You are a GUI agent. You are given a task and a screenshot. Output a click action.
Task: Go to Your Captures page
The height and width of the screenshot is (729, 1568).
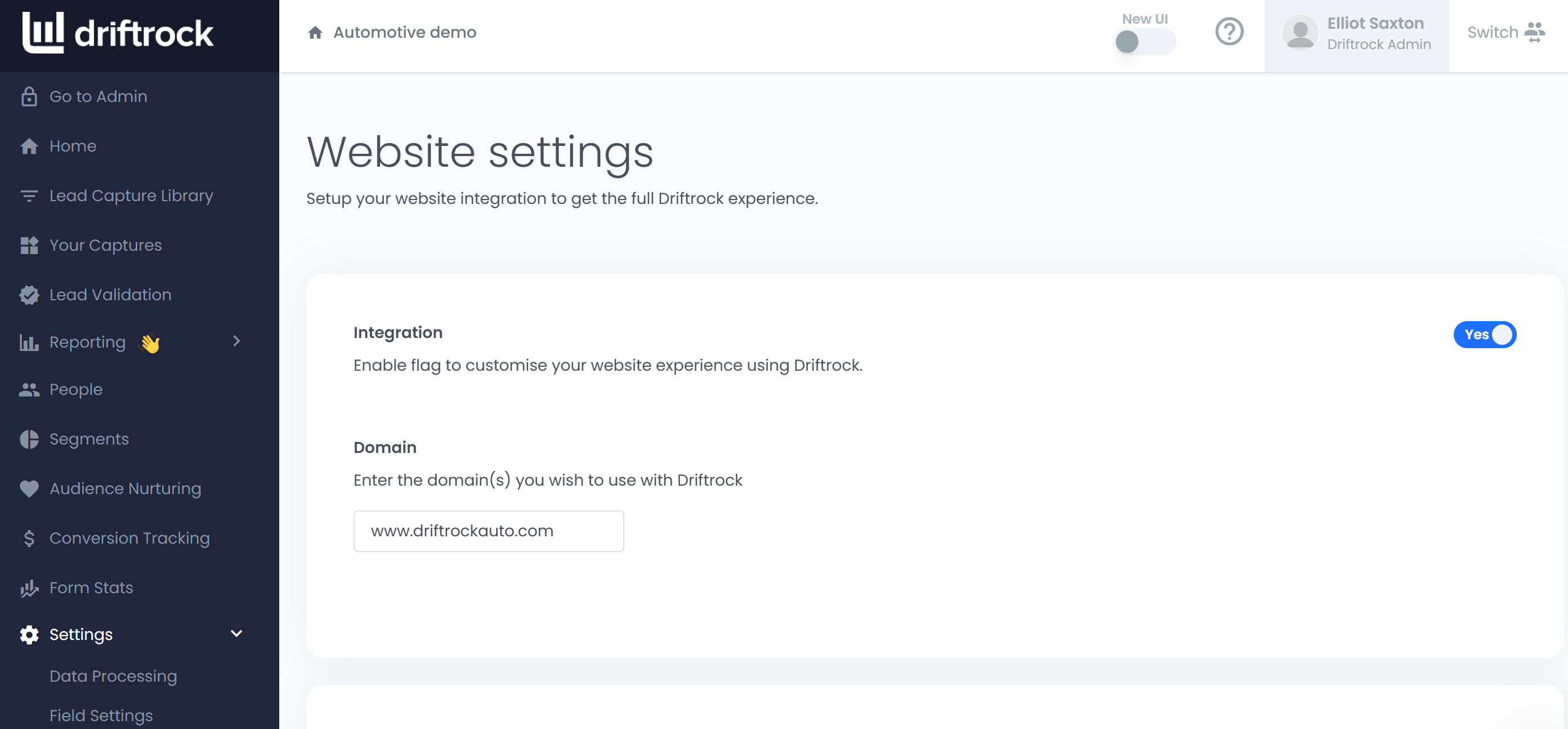[105, 245]
